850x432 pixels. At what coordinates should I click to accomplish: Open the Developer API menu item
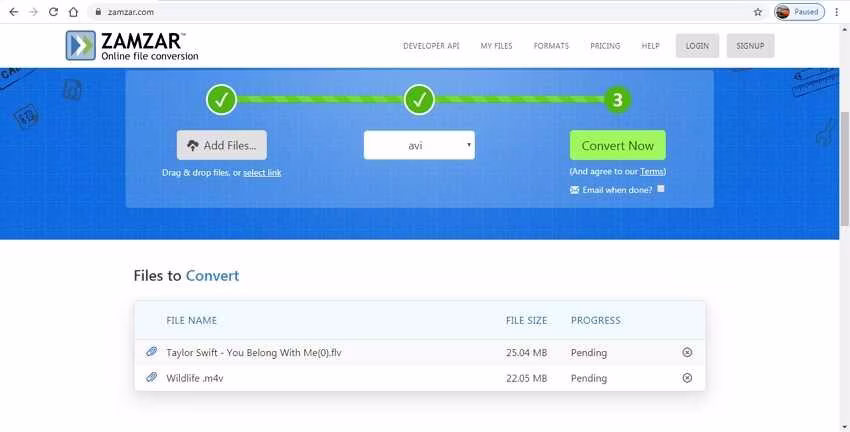coord(431,46)
